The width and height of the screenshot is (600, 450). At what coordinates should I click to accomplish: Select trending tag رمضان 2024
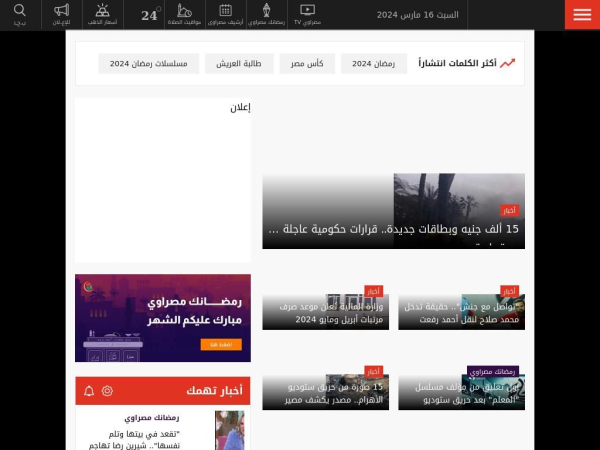373,64
